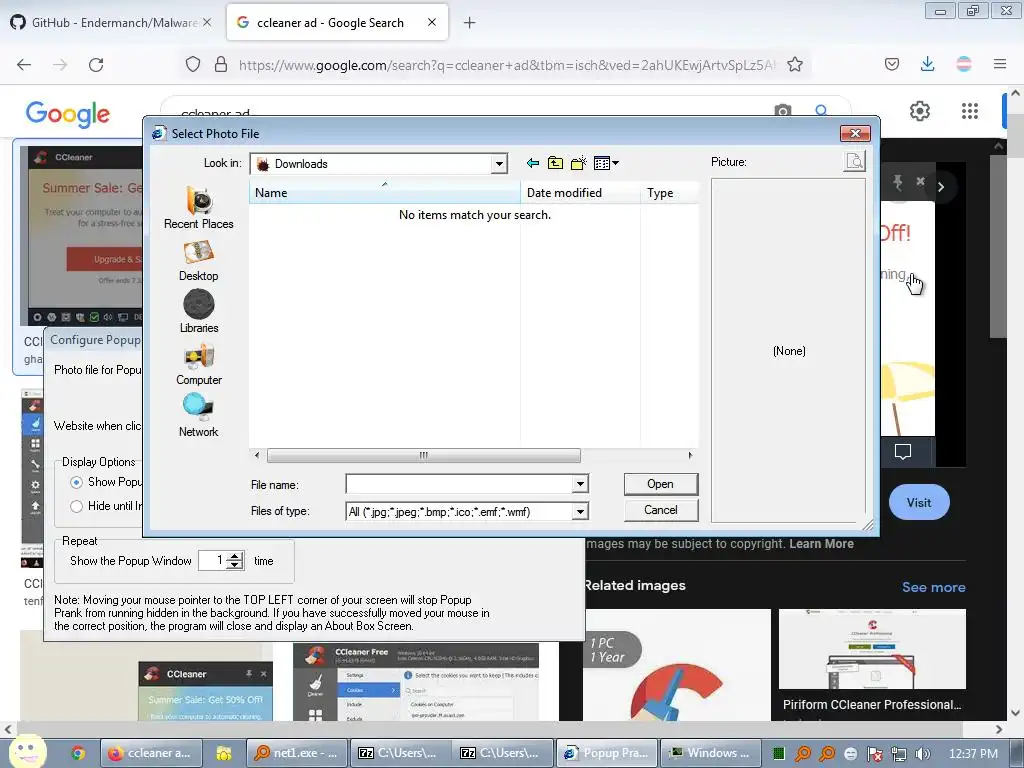Switch to the net1.exe taskbar item
This screenshot has width=1024, height=768.
(296, 753)
